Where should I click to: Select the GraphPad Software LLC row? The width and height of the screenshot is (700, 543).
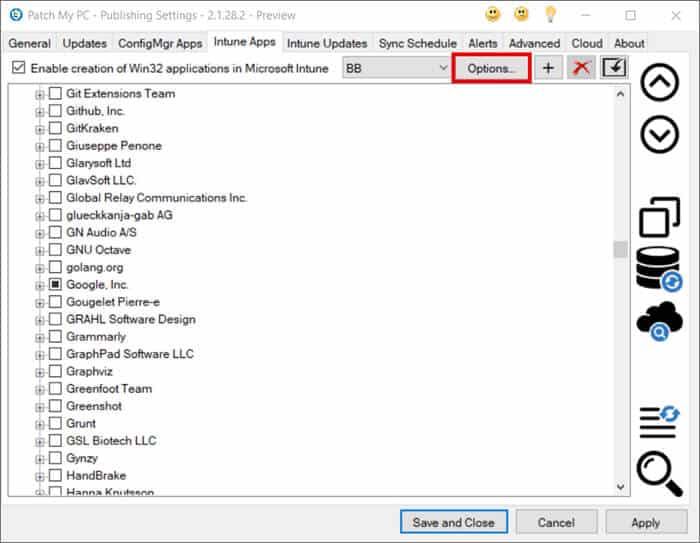click(x=130, y=354)
